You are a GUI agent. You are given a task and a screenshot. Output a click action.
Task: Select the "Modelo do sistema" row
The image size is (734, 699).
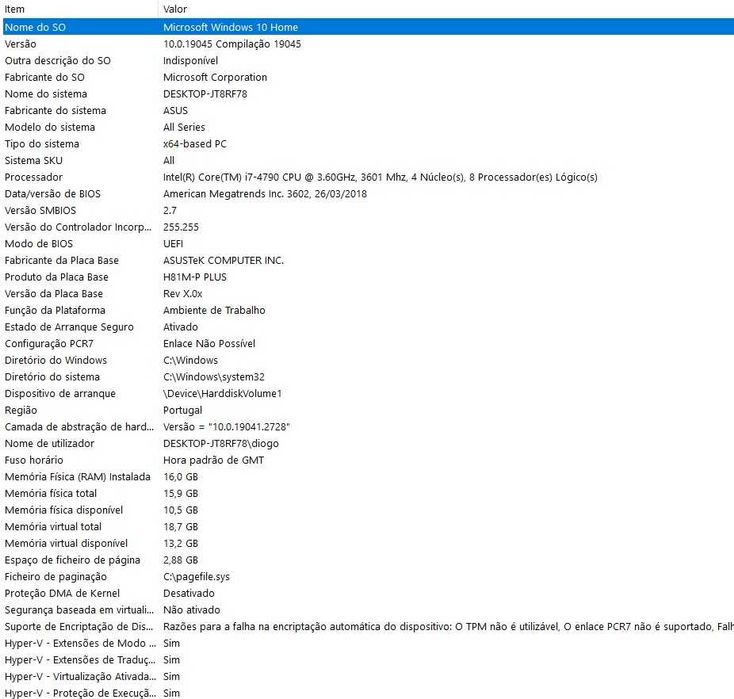pos(368,127)
